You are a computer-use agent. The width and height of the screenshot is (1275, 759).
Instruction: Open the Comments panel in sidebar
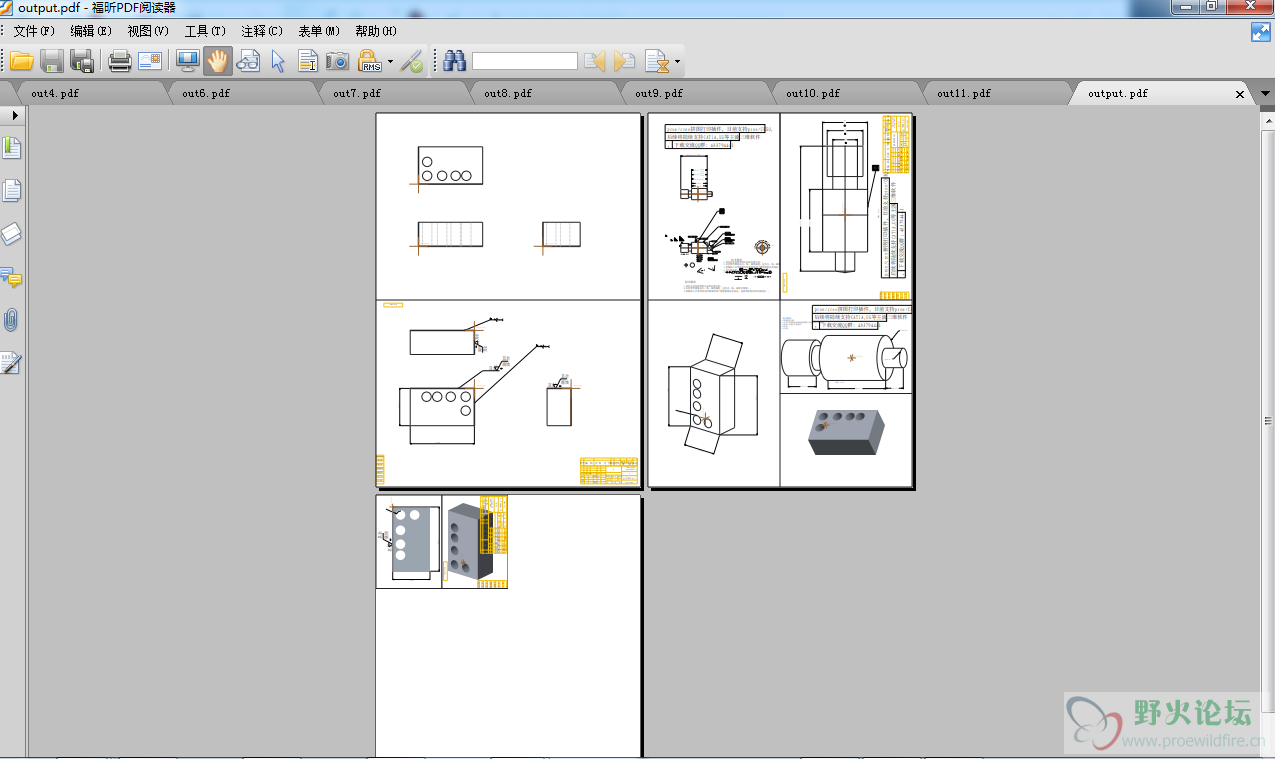pos(12,277)
